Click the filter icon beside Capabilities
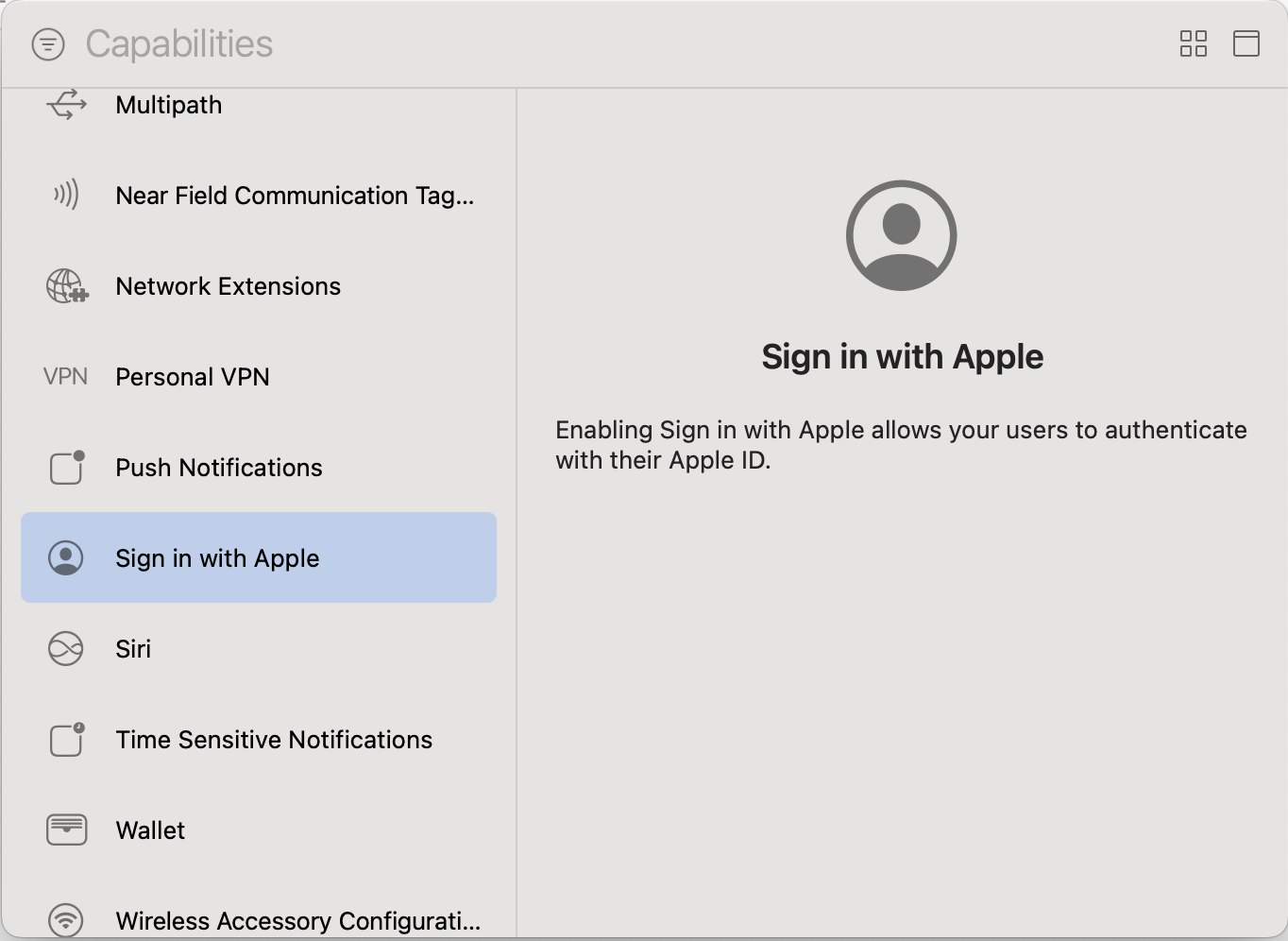Screen dimensions: 1288x941 pos(48,44)
